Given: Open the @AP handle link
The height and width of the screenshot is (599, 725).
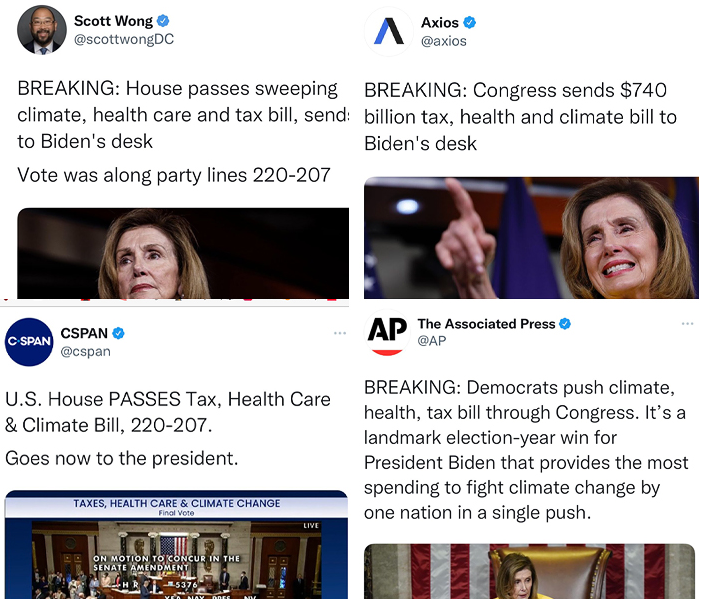Looking at the screenshot, I should tap(431, 341).
